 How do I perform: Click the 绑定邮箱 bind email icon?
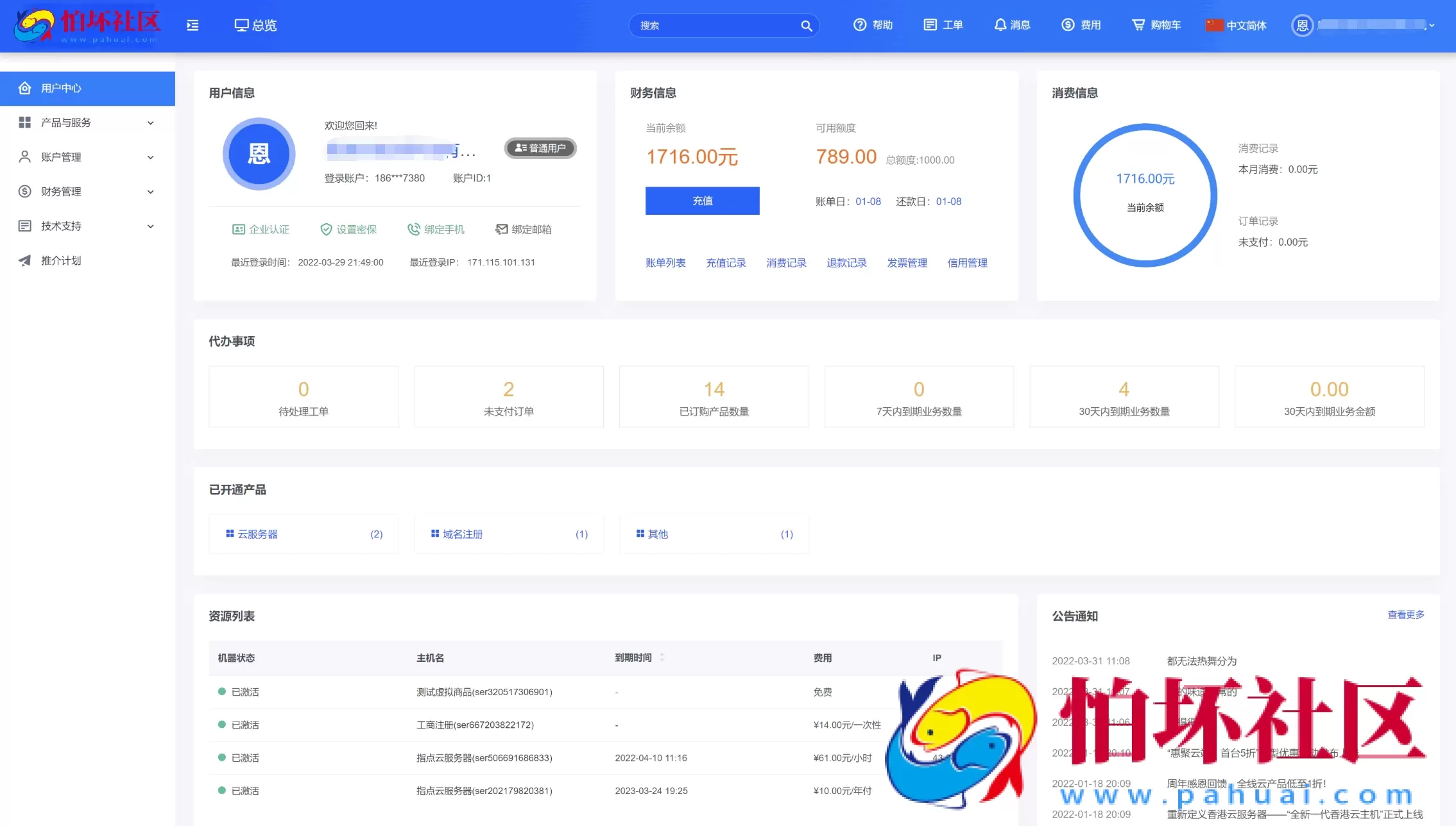[x=501, y=229]
